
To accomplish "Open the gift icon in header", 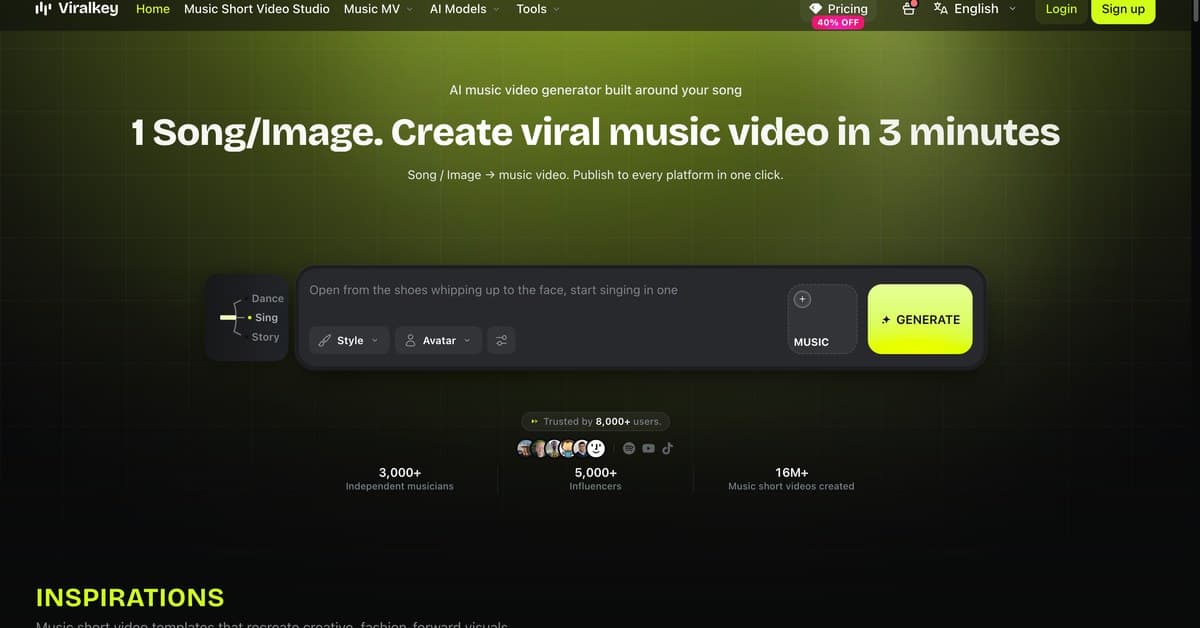I will [909, 8].
